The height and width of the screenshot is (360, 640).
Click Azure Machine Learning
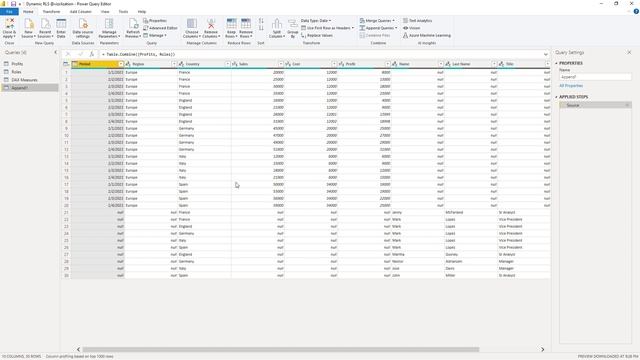coord(427,36)
